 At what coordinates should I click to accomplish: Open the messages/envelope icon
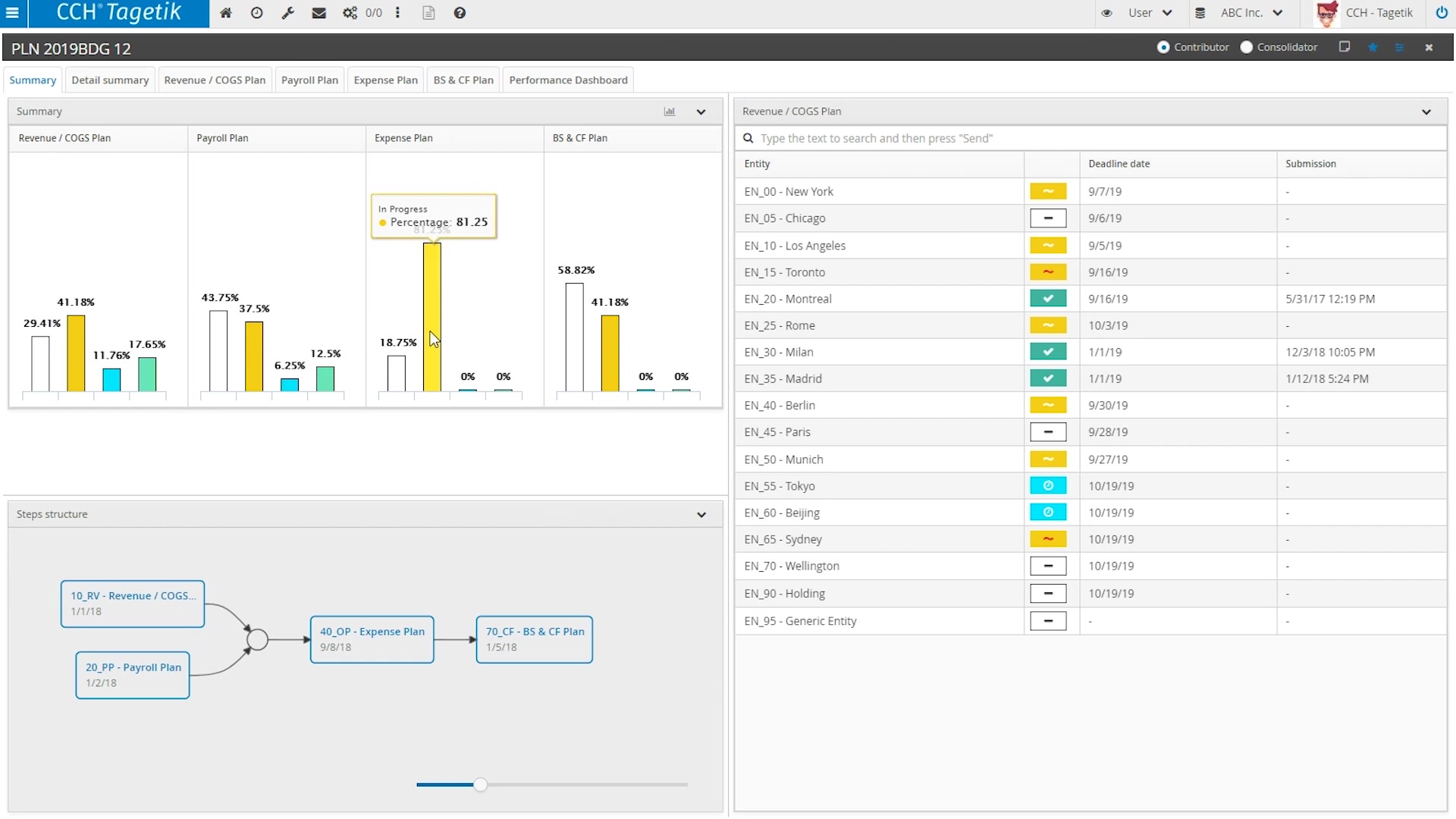click(x=319, y=12)
